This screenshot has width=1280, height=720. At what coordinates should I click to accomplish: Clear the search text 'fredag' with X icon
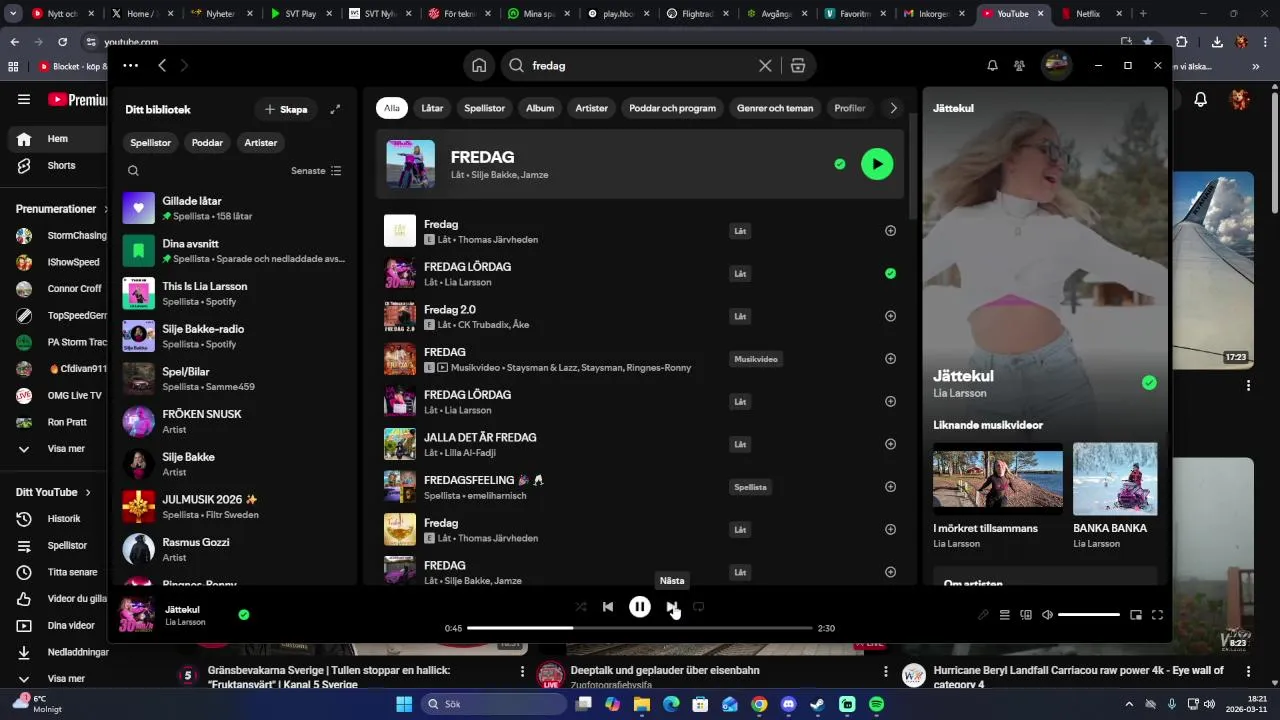765,65
